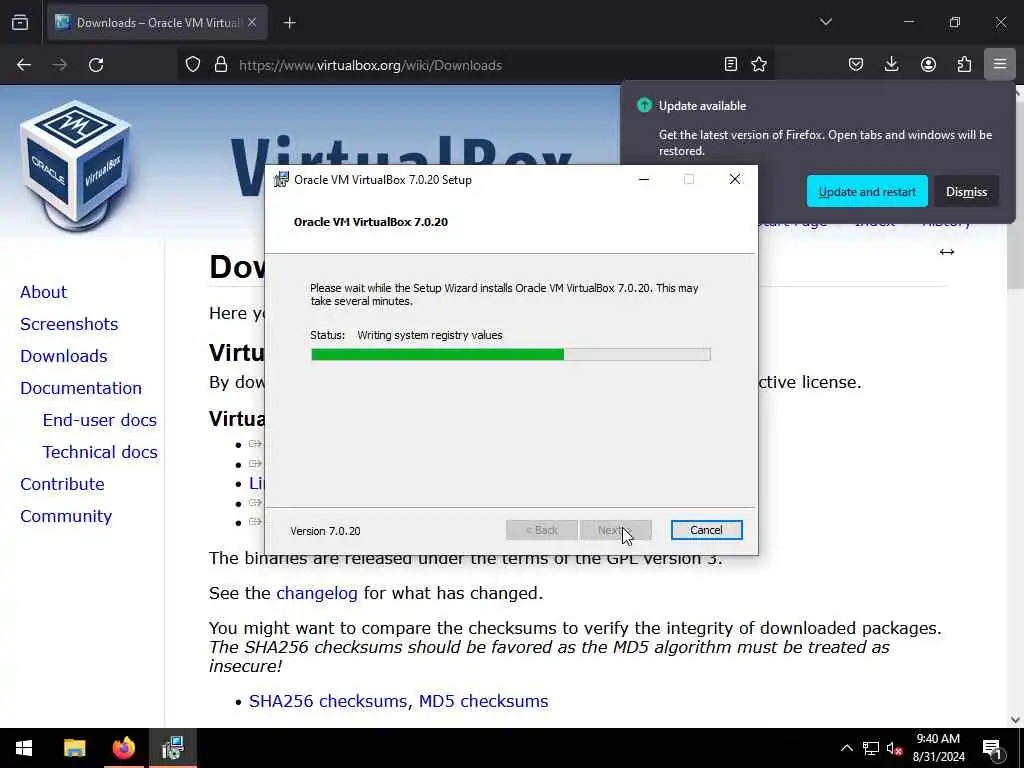Screen dimensions: 1024x768
Task: Click the site padlock icon
Action: point(221,65)
